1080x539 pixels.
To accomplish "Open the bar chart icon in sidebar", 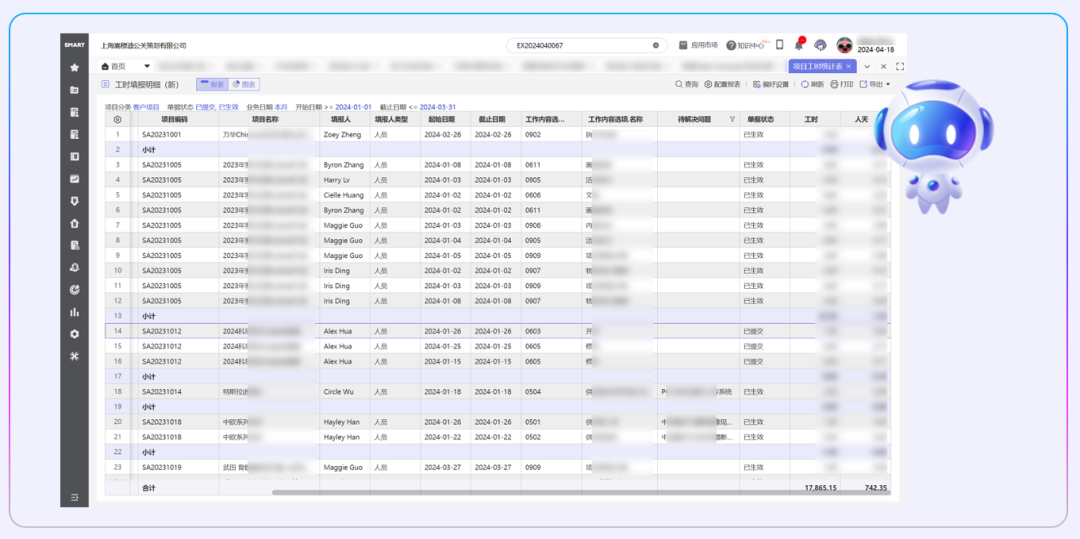I will tap(74, 312).
